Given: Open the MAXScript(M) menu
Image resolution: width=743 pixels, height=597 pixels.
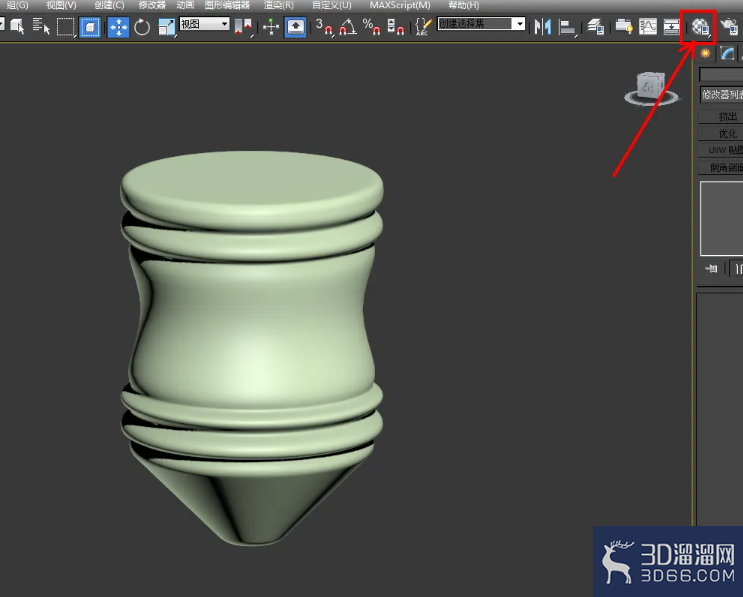Looking at the screenshot, I should (400, 5).
